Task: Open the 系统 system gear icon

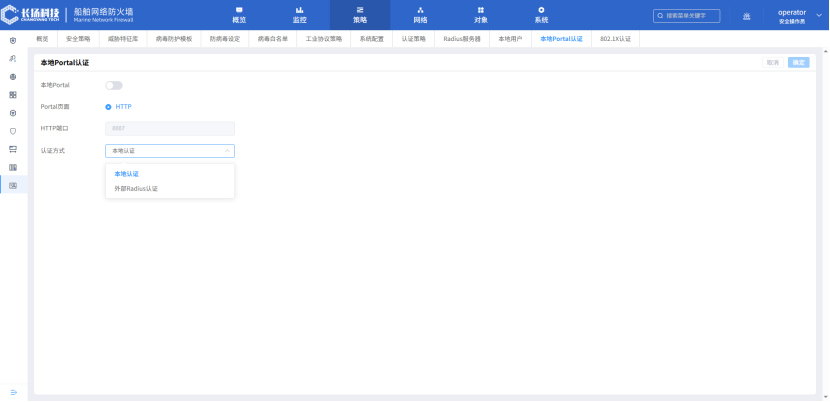Action: 541,10
